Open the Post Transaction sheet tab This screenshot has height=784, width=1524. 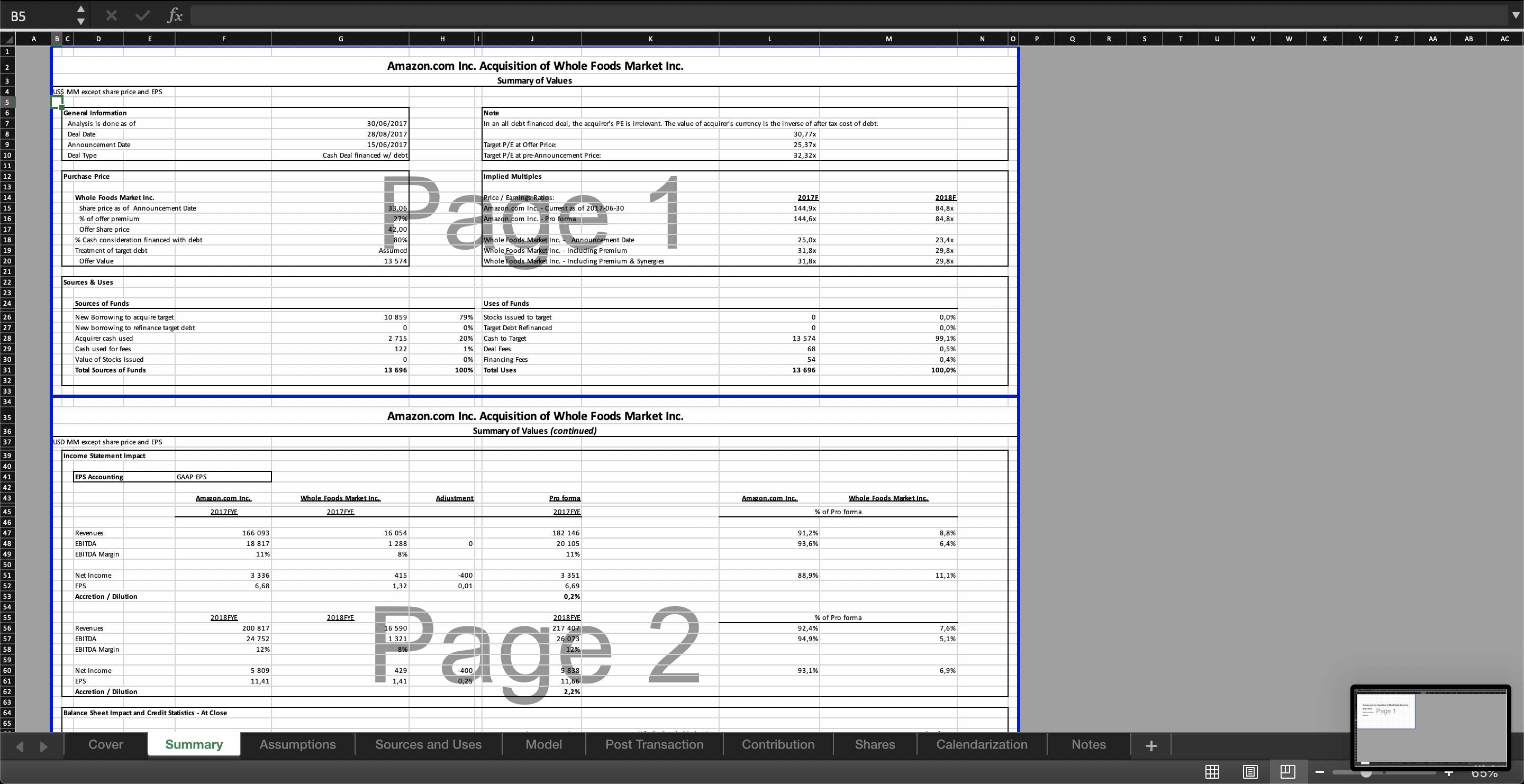coord(655,744)
